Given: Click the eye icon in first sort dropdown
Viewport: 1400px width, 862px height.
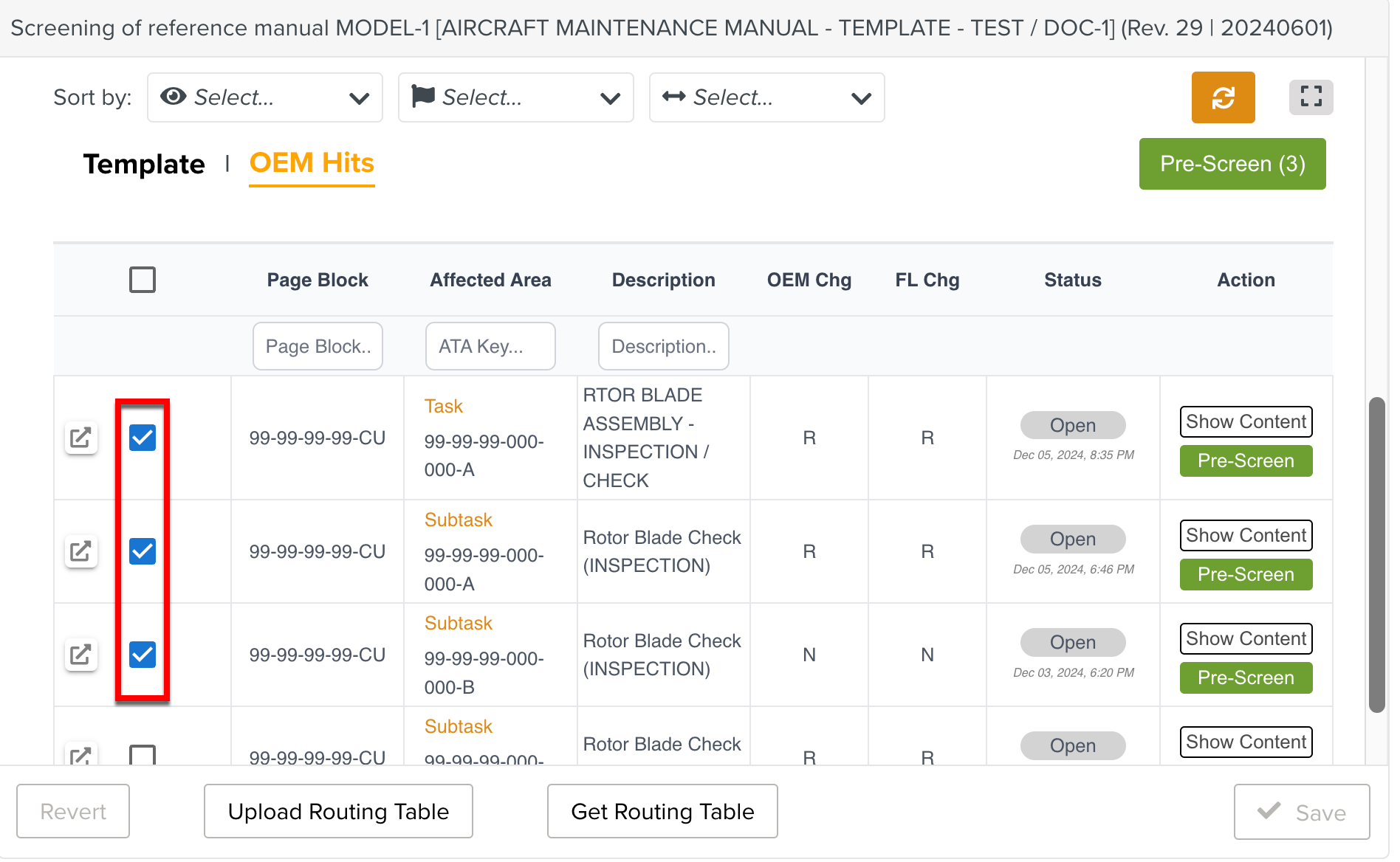Looking at the screenshot, I should coord(173,97).
